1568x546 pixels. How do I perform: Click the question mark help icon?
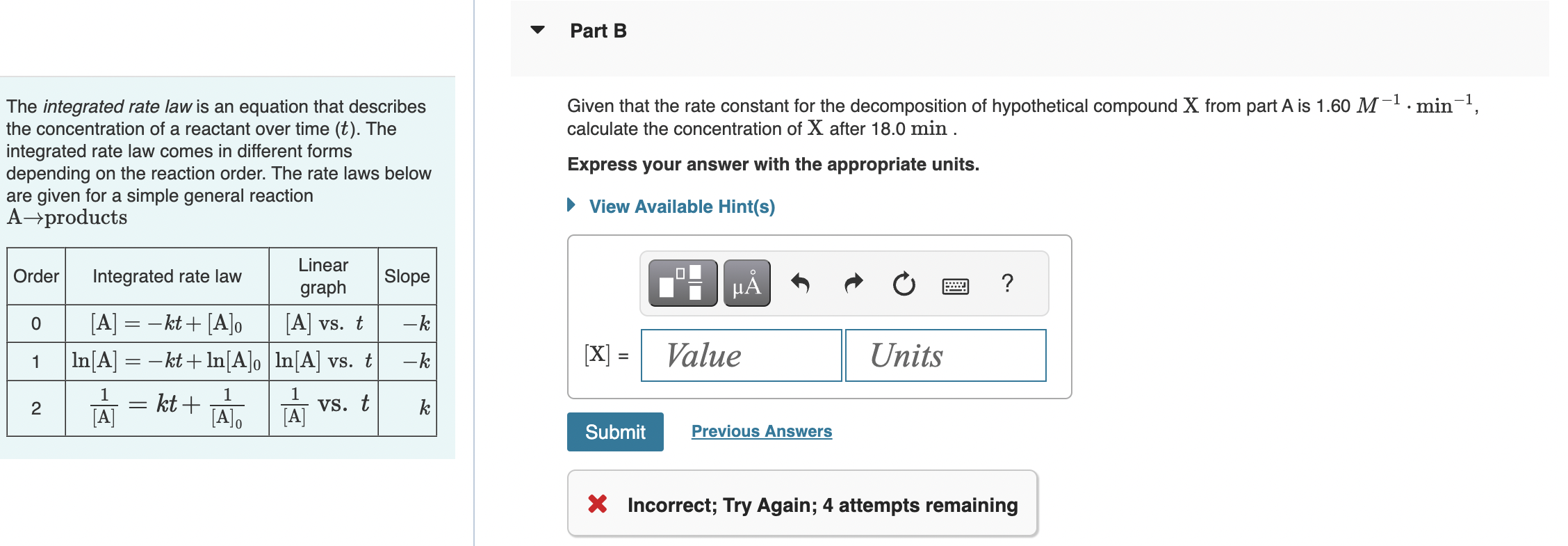pos(1007,283)
